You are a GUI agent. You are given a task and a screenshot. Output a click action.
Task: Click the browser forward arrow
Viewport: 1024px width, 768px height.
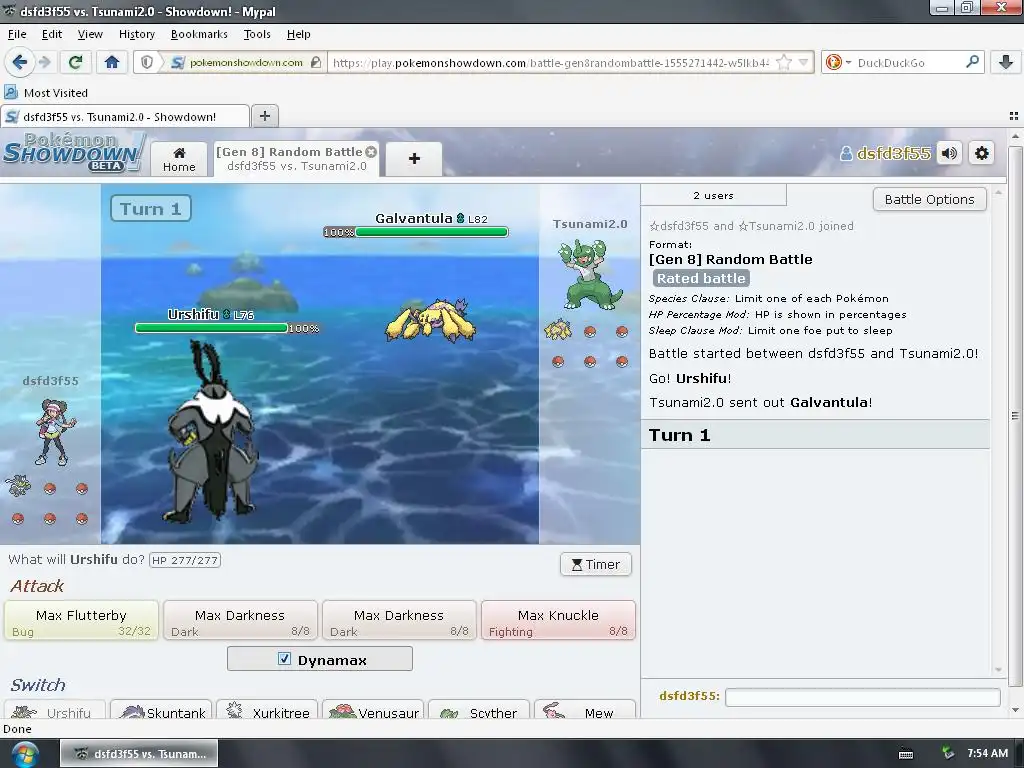(44, 62)
